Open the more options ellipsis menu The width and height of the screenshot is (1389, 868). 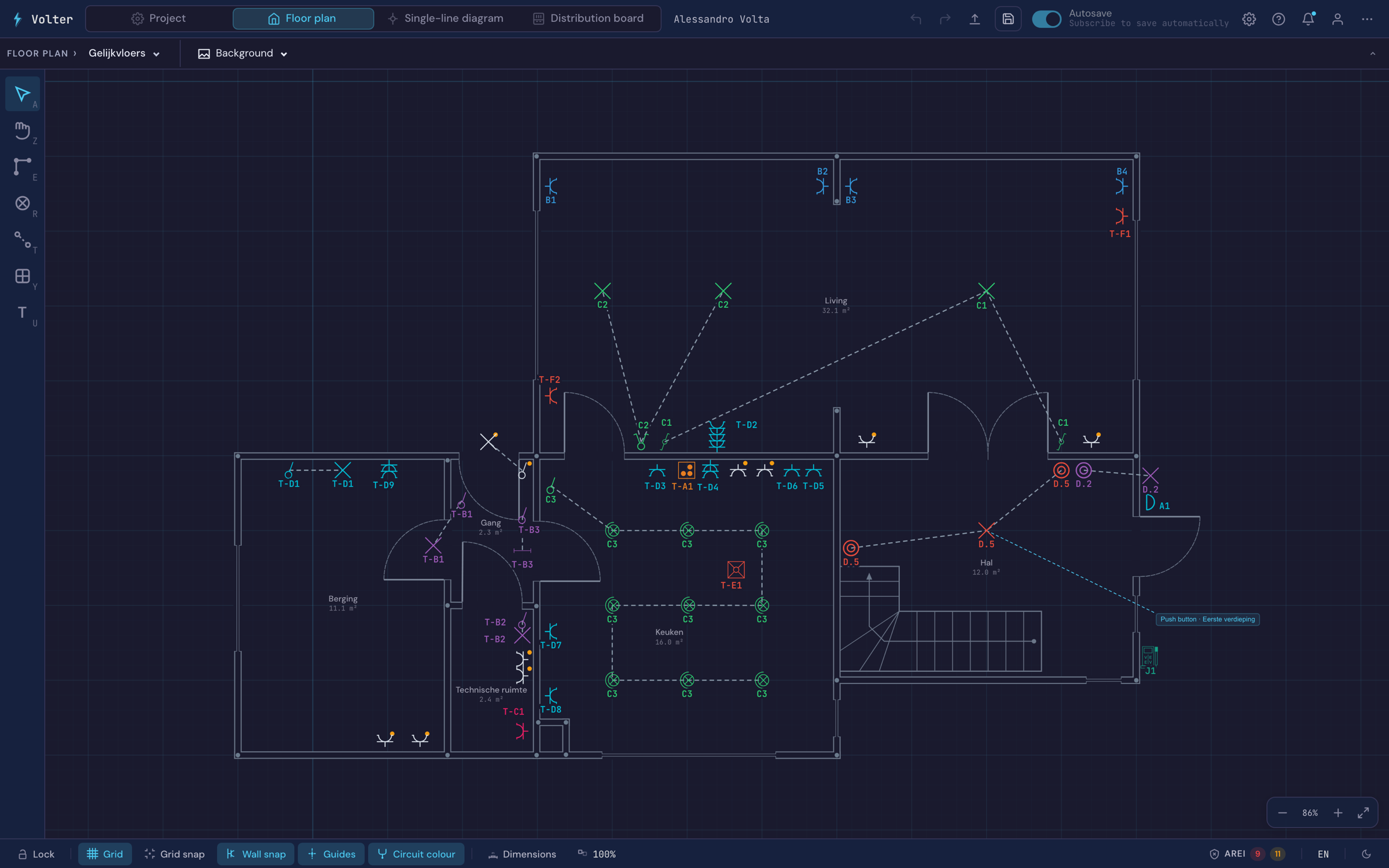1367,19
